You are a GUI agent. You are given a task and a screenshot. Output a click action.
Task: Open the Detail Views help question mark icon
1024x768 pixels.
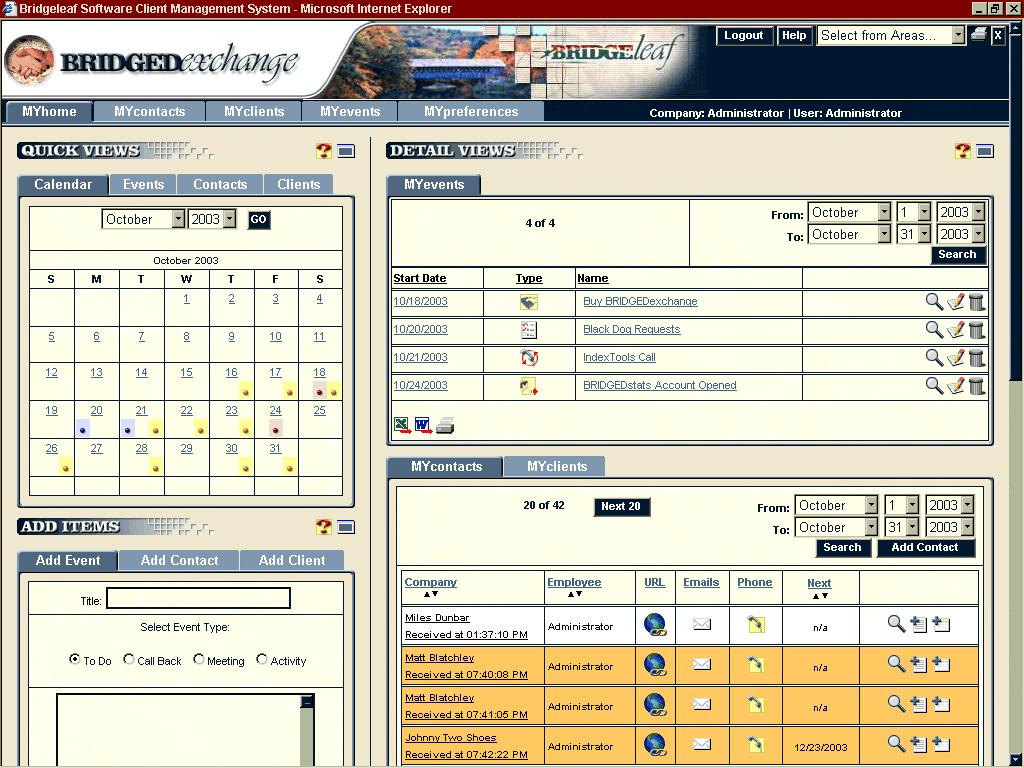point(962,151)
